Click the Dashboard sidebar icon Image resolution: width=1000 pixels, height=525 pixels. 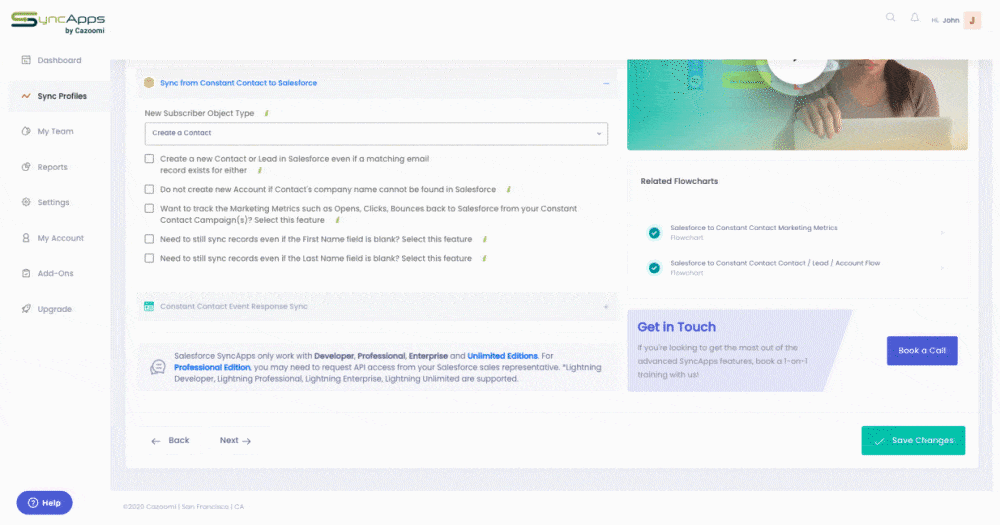click(x=26, y=60)
